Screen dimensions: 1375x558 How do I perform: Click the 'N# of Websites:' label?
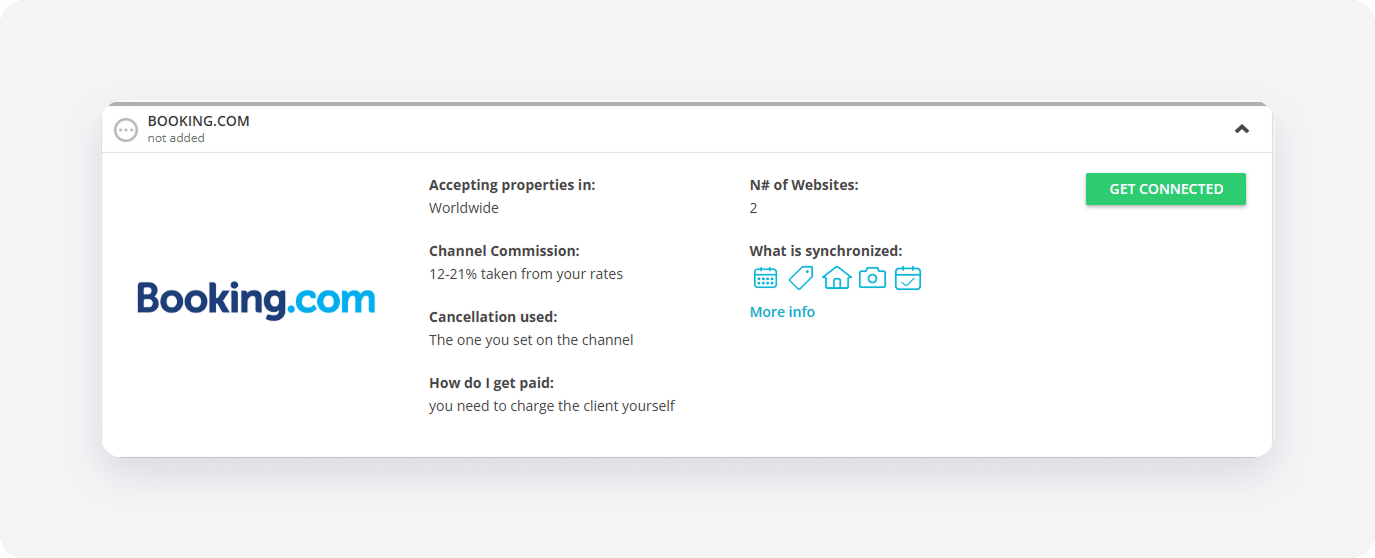click(804, 185)
